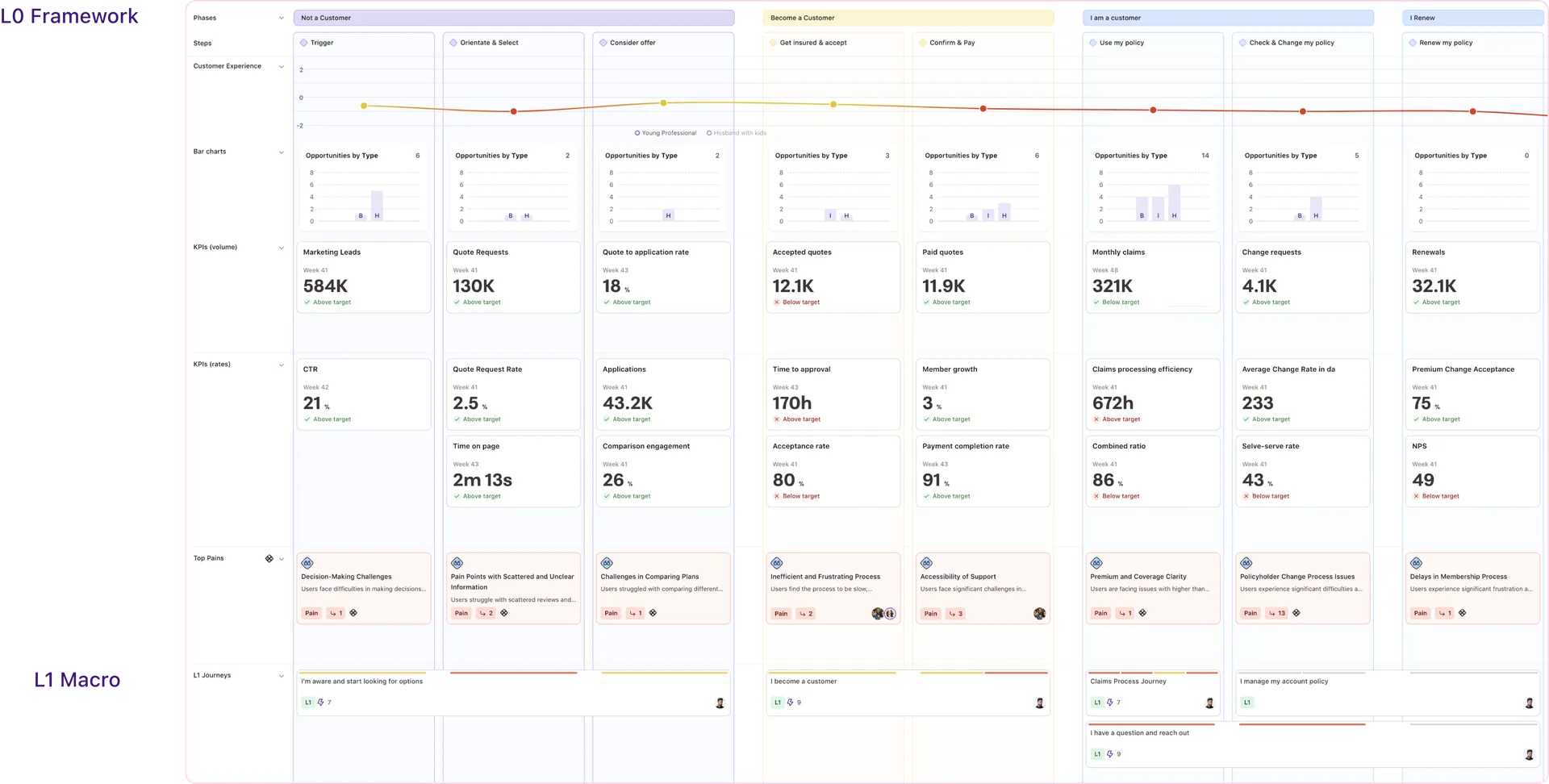This screenshot has width=1549, height=784.
Task: Open the I'm aware and start looking journey
Action: [514, 692]
